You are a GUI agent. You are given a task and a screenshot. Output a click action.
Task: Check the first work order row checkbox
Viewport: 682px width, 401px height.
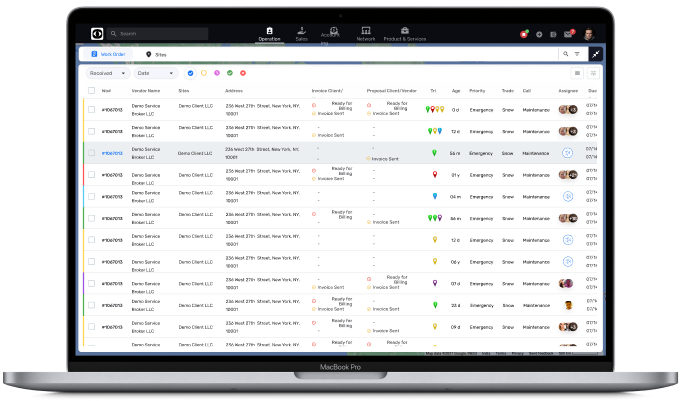coord(90,110)
